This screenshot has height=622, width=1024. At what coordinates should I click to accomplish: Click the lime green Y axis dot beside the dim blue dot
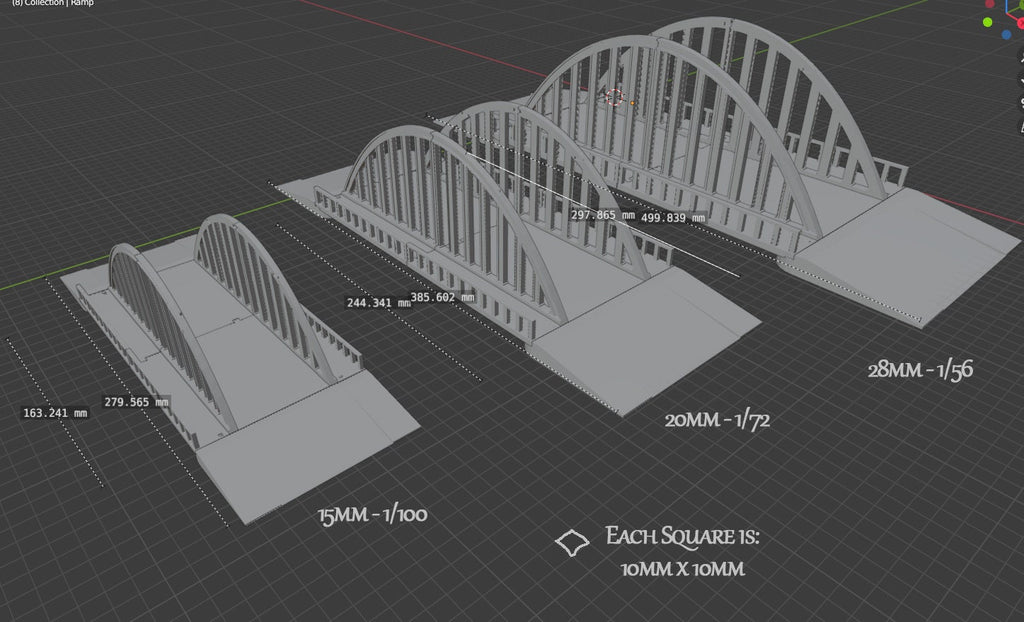click(988, 22)
